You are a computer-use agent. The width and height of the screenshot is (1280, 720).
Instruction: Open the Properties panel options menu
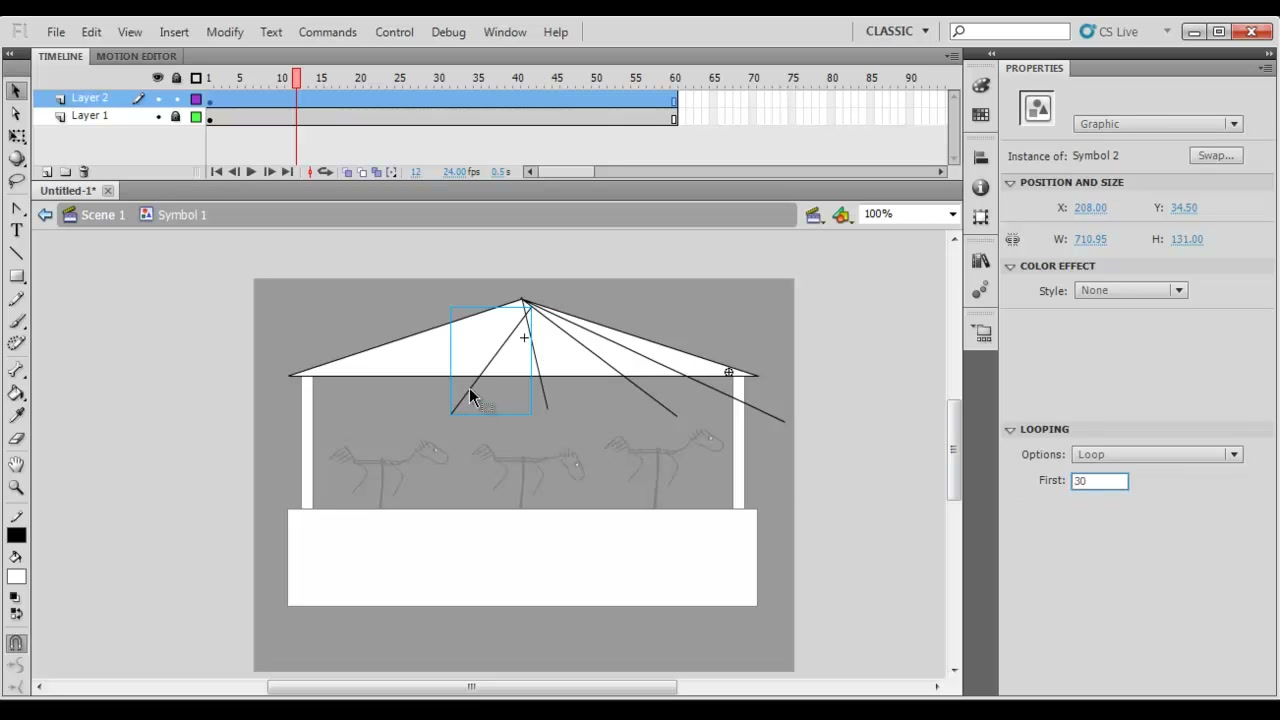pos(1266,68)
